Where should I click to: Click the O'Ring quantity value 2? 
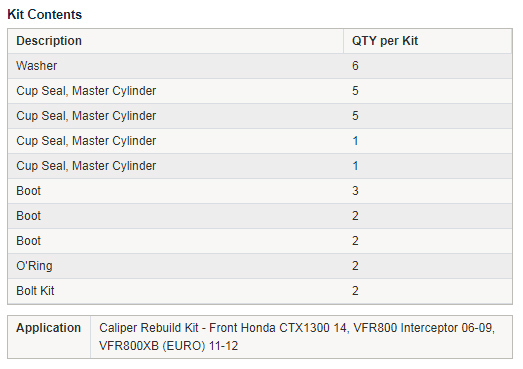coord(355,266)
